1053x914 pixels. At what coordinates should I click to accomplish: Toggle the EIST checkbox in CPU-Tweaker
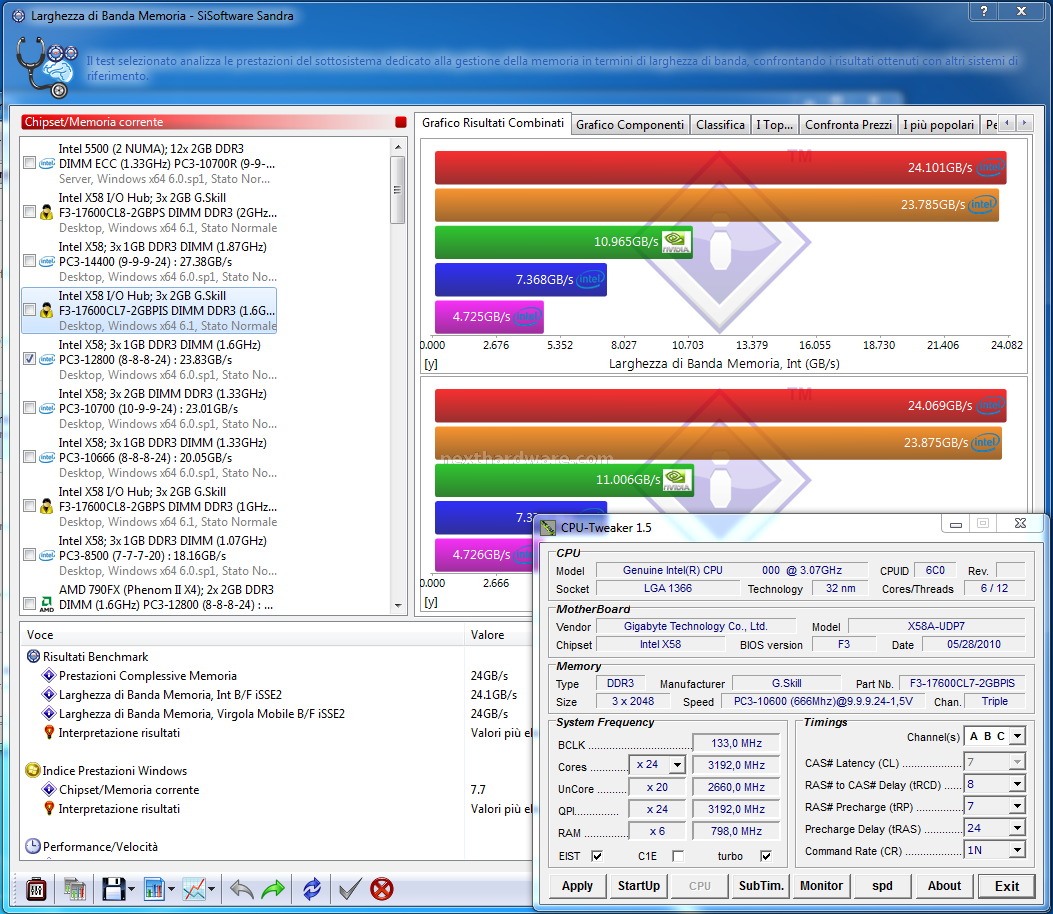pyautogui.click(x=596, y=856)
